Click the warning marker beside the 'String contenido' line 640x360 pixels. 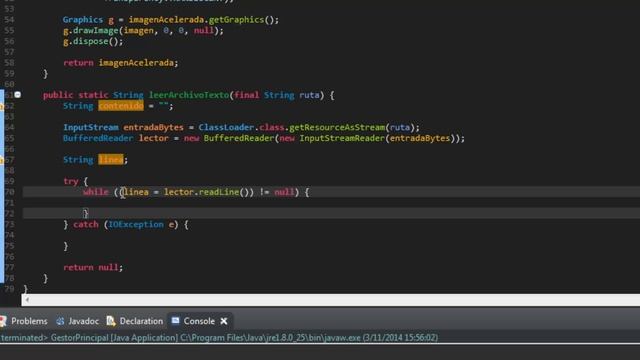click(2, 106)
